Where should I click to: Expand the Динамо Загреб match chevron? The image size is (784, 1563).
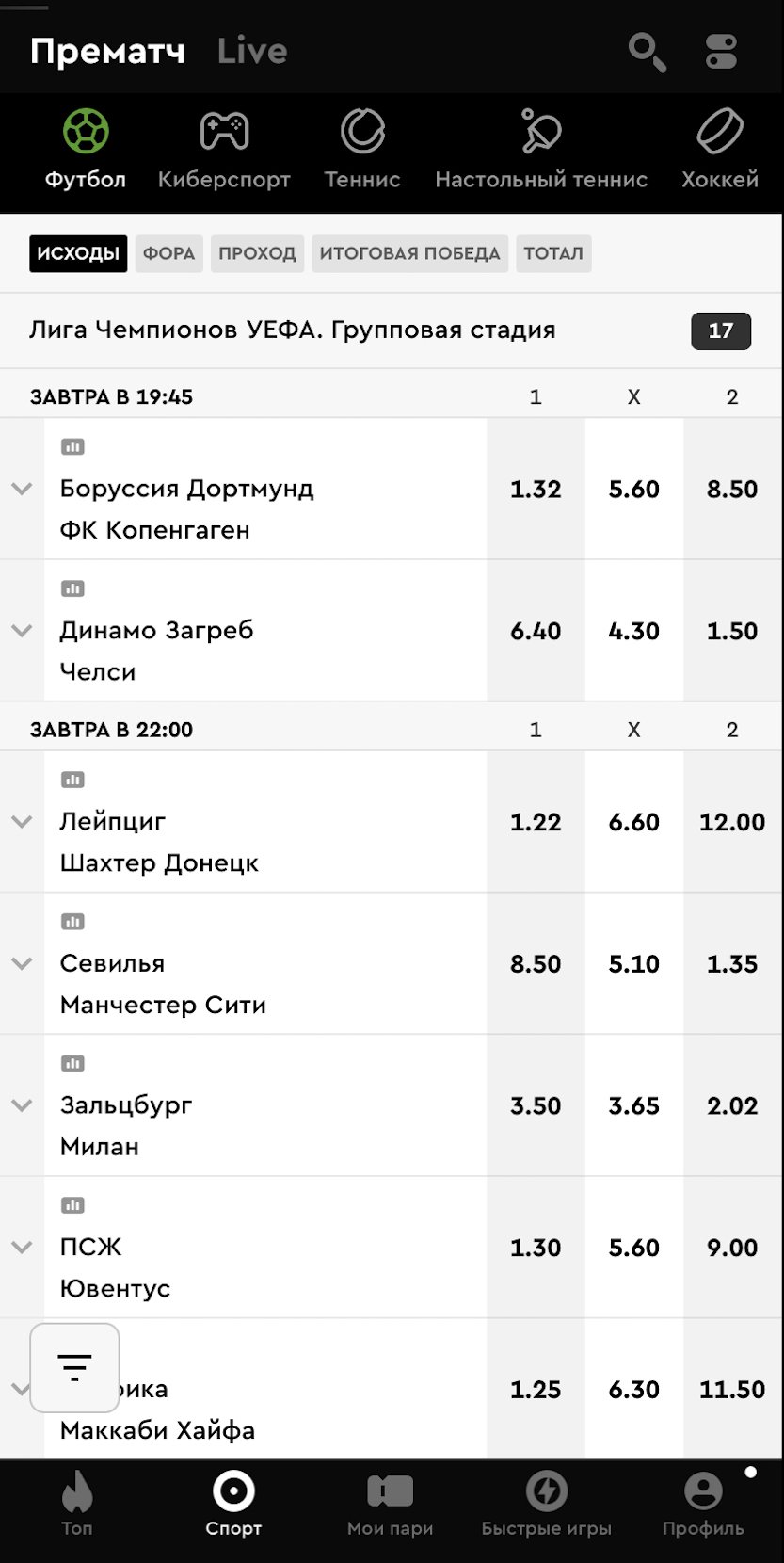coord(22,631)
